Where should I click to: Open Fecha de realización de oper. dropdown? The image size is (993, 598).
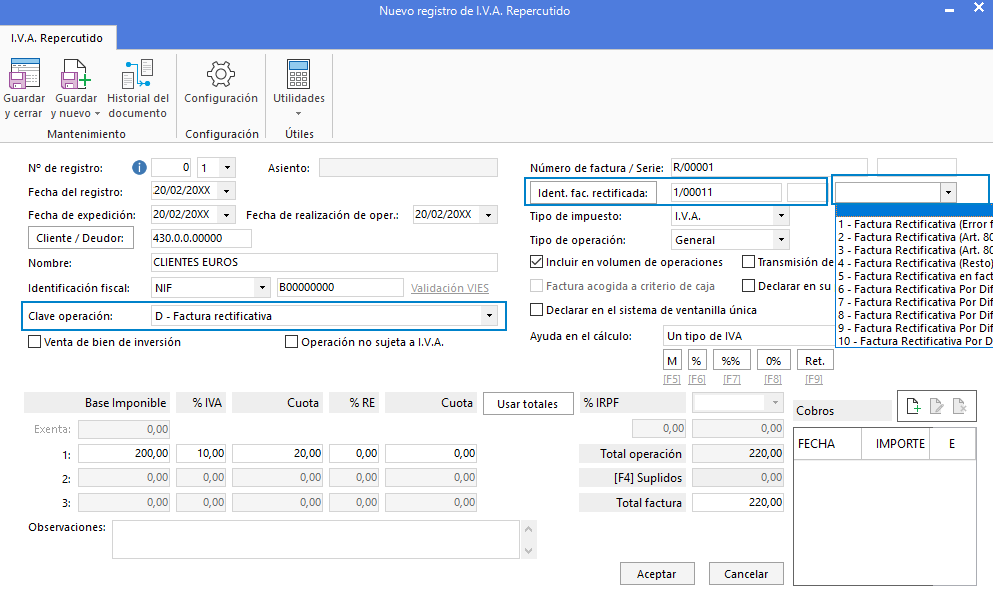(488, 215)
